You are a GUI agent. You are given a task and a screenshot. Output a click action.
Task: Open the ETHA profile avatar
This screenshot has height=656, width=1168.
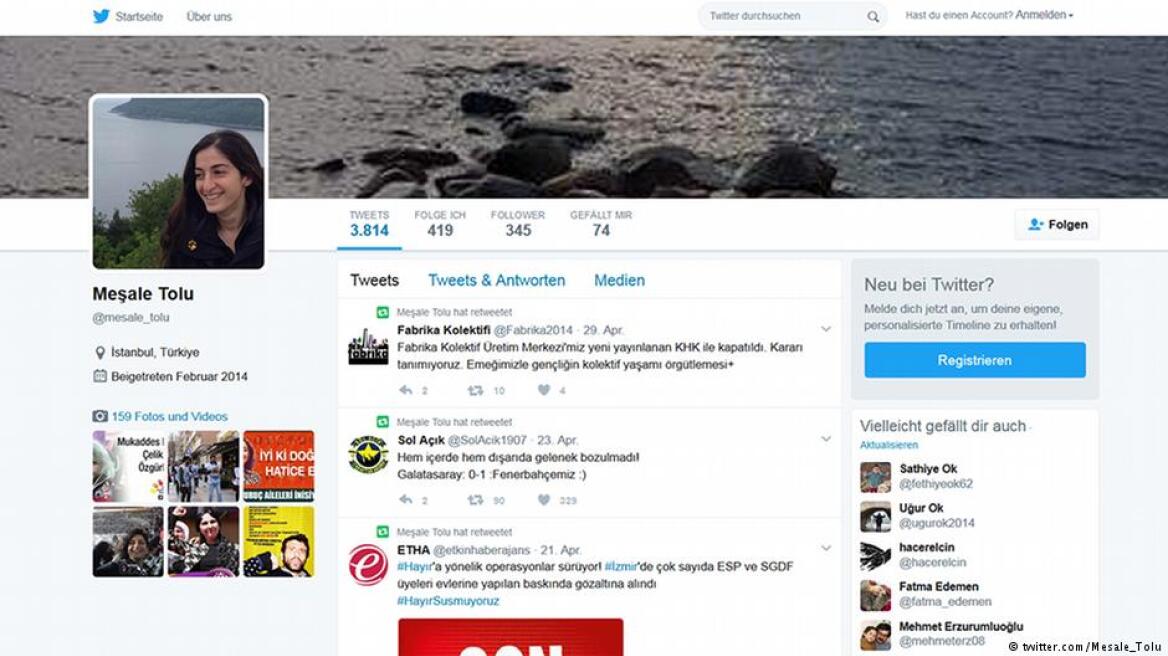[368, 565]
